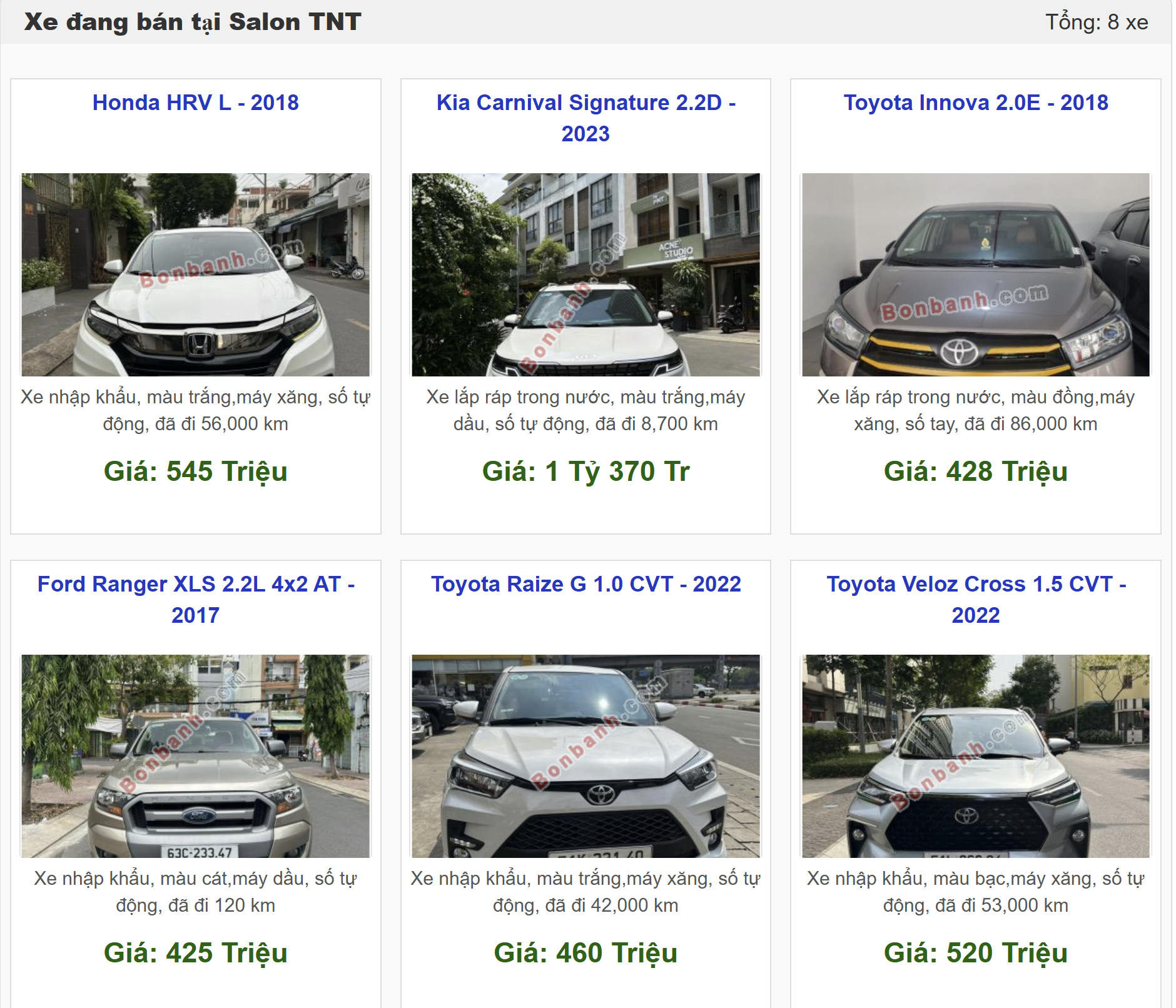
Task: Click the price Giá: 545 Triệu
Action: coord(195,472)
